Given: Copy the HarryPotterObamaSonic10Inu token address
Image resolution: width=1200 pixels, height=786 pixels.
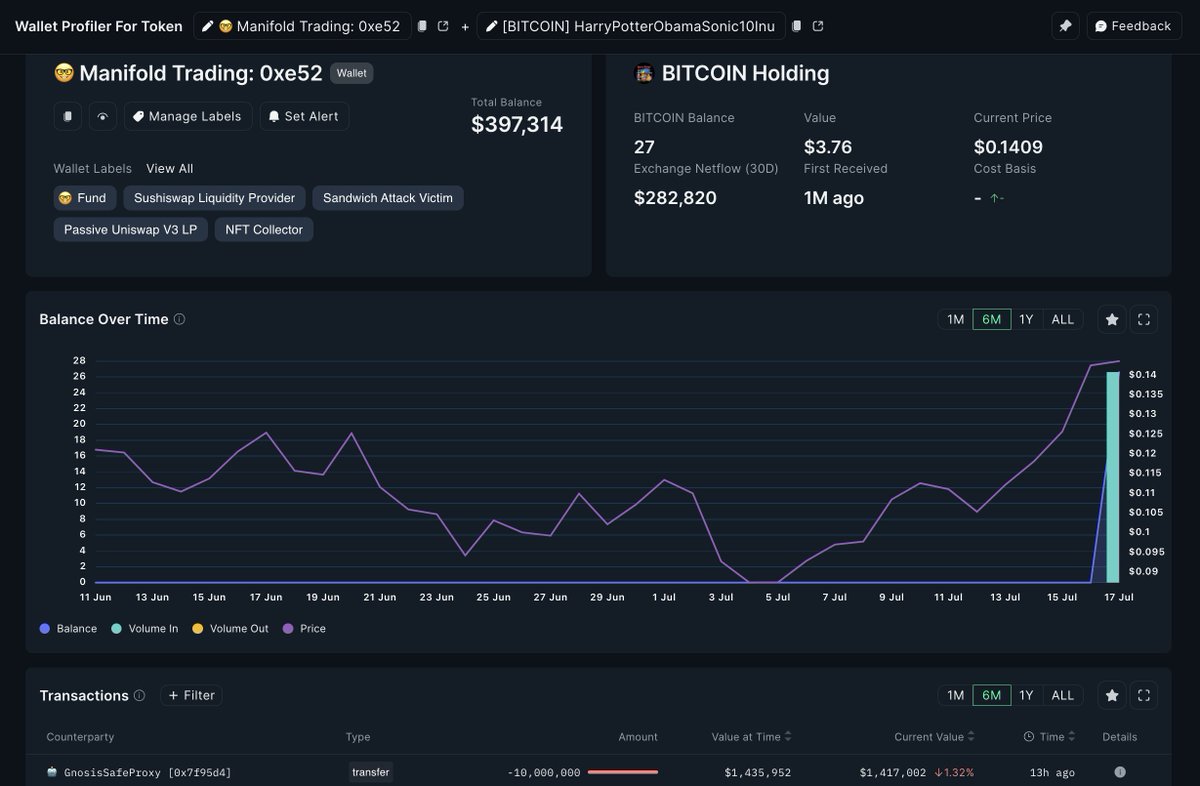Looking at the screenshot, I should (797, 26).
